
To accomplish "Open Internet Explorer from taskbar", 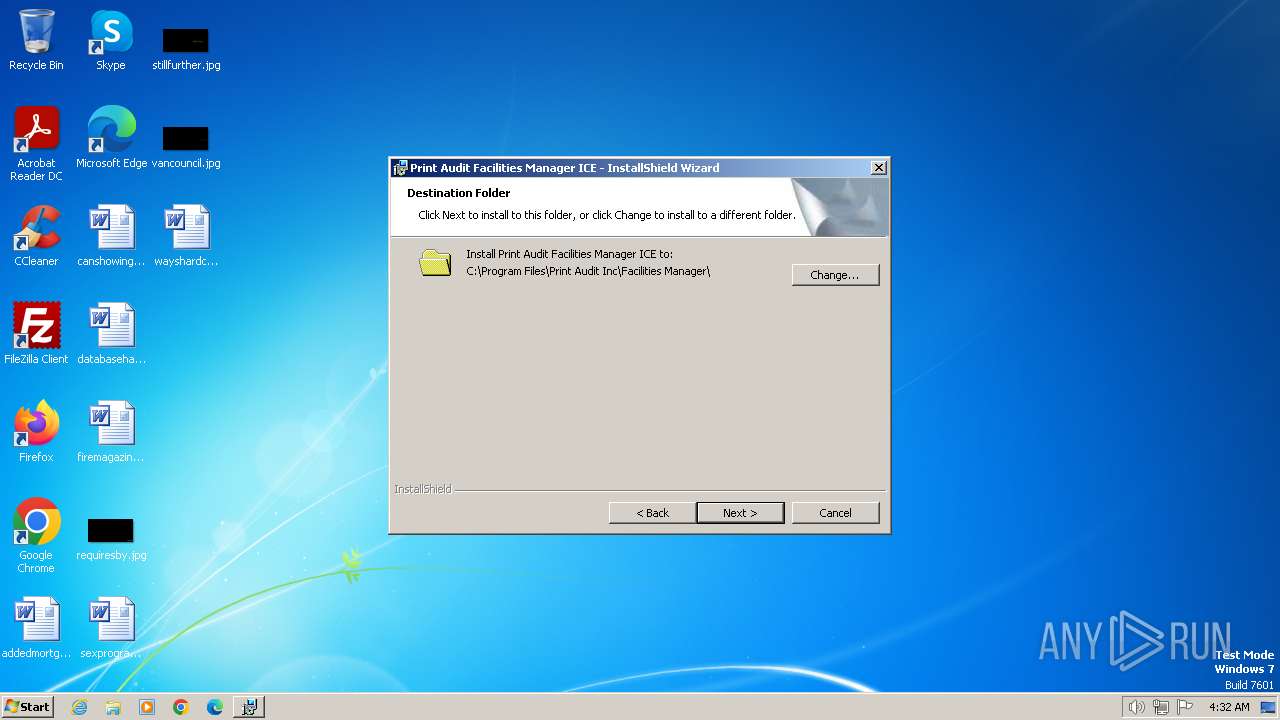I will coord(80,707).
